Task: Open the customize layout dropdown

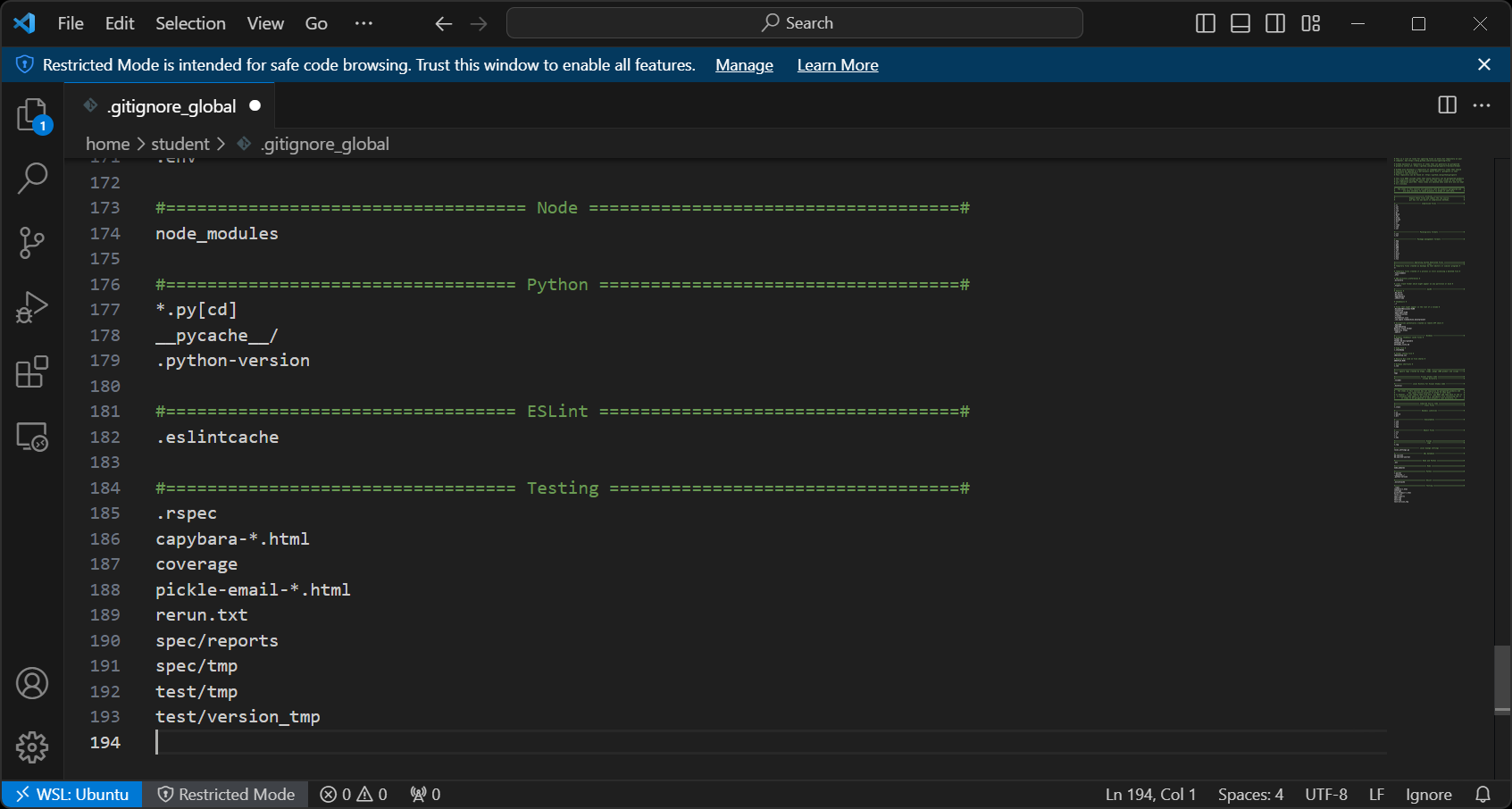Action: coord(1309,23)
